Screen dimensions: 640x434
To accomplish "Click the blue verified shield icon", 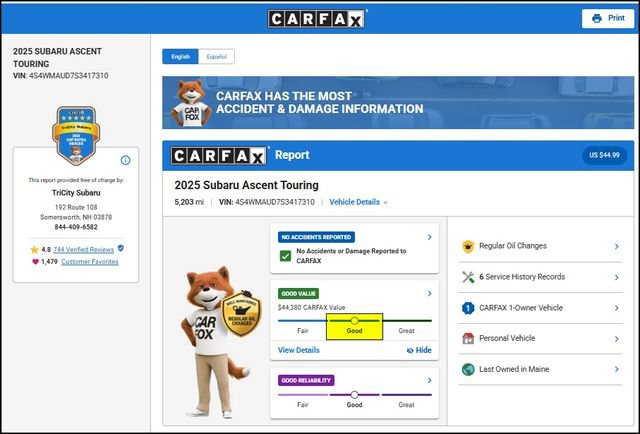I will [120, 248].
